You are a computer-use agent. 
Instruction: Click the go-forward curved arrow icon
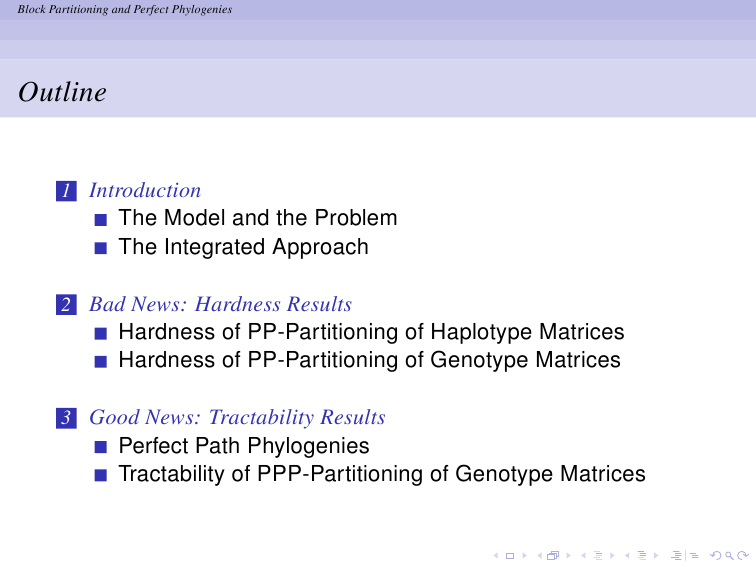point(742,556)
